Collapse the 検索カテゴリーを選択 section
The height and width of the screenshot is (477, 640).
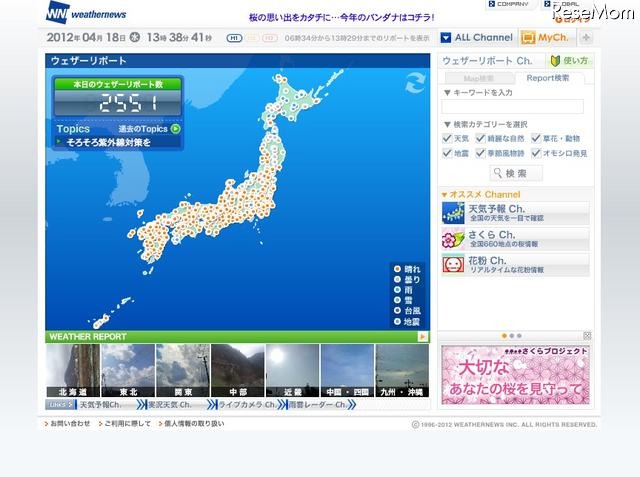pyautogui.click(x=446, y=124)
